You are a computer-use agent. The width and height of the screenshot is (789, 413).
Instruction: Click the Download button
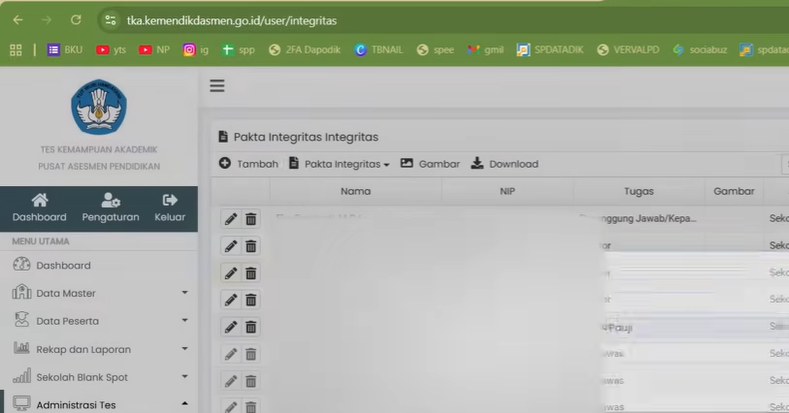pos(505,164)
